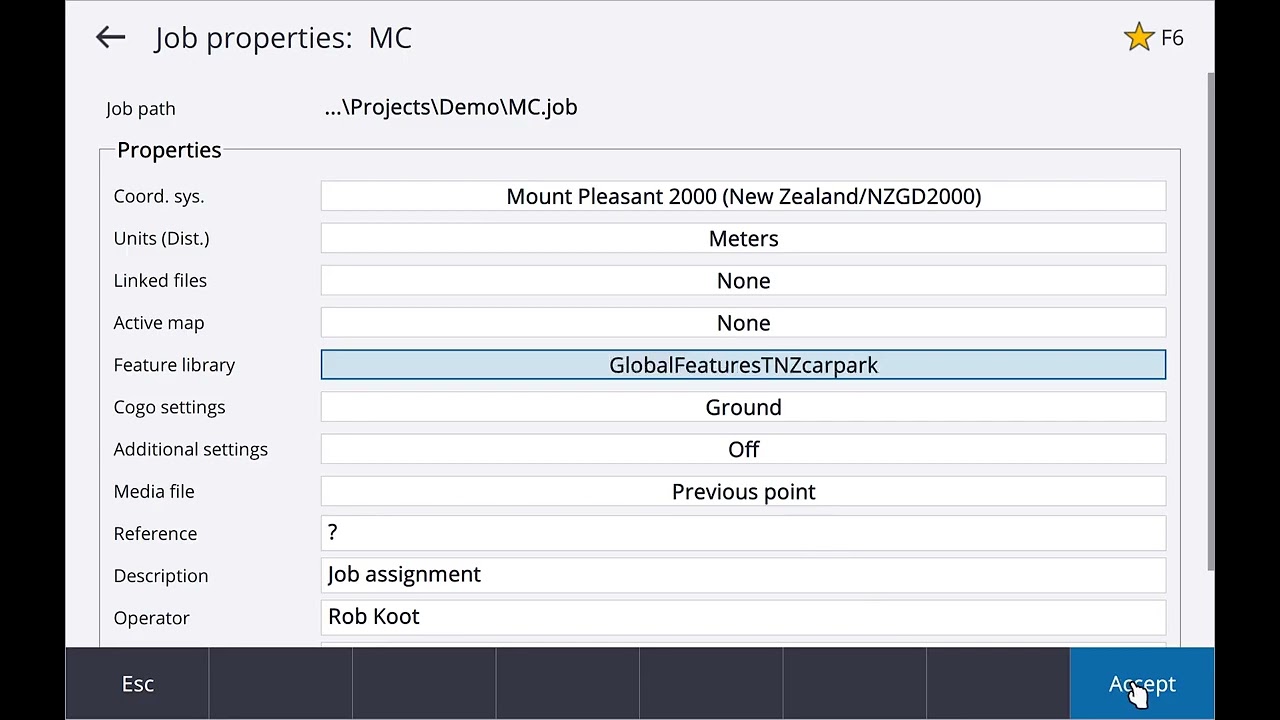Select the GlobalFeaturesTNZcarpark feature library field
Viewport: 1280px width, 720px height.
[x=743, y=365]
